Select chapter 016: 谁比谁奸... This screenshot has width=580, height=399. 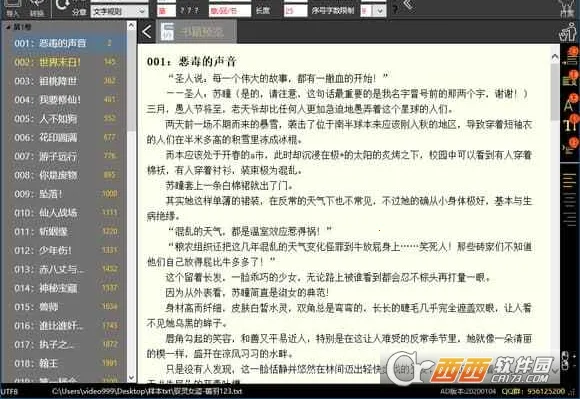pyautogui.click(x=63, y=326)
